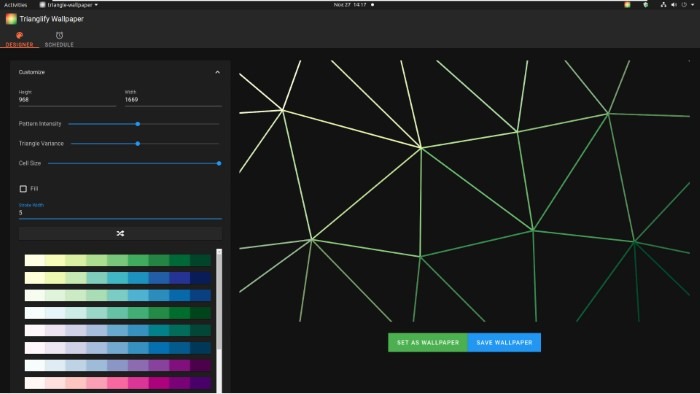This screenshot has height=394, width=700.
Task: Switch to the Schedule tab
Action: click(59, 39)
